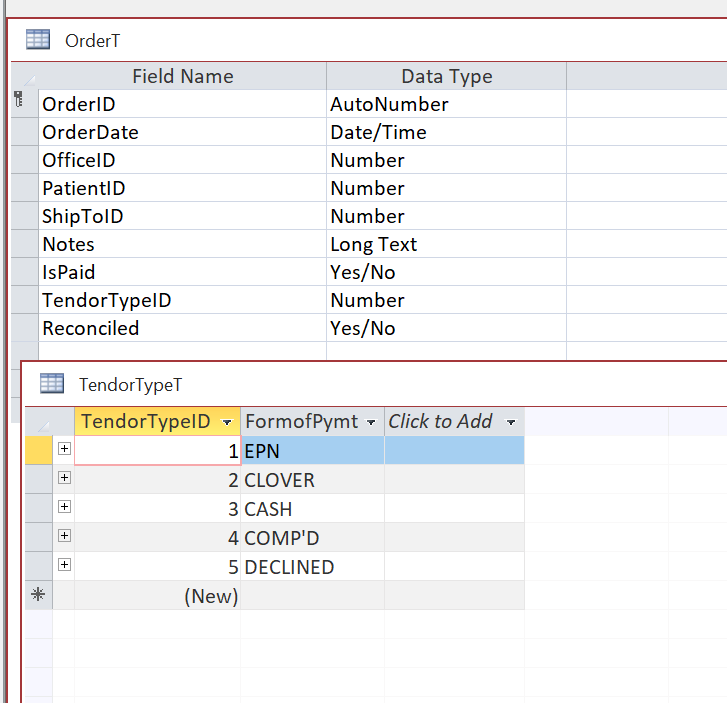727x703 pixels.
Task: Click the DECLINED cell in FormofPymt
Action: point(312,566)
